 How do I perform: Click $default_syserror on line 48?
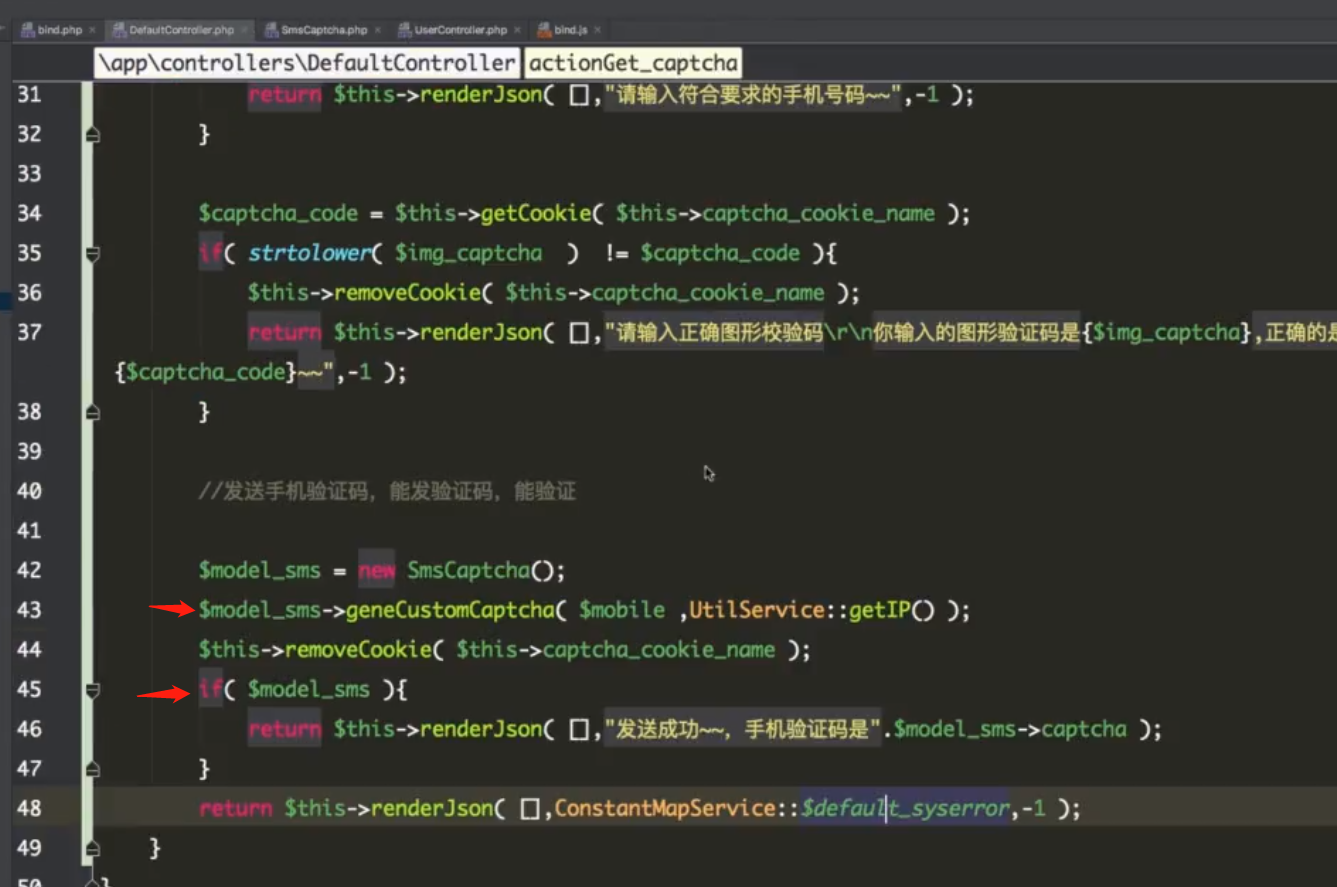(905, 808)
